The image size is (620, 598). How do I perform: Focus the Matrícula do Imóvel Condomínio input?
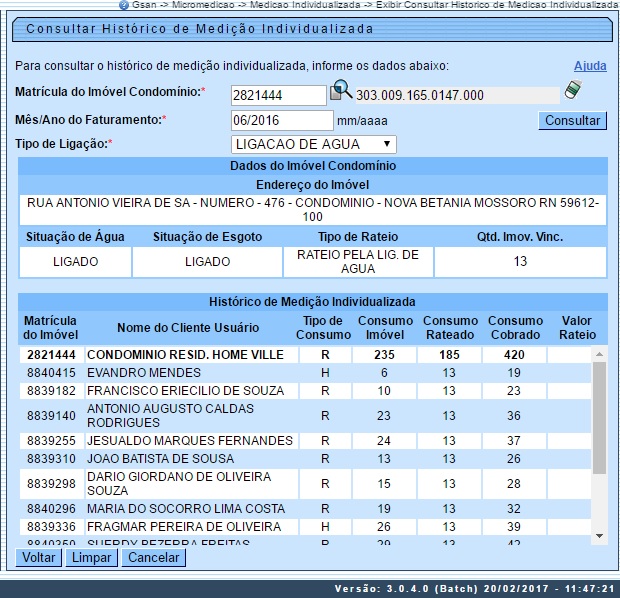(x=278, y=95)
